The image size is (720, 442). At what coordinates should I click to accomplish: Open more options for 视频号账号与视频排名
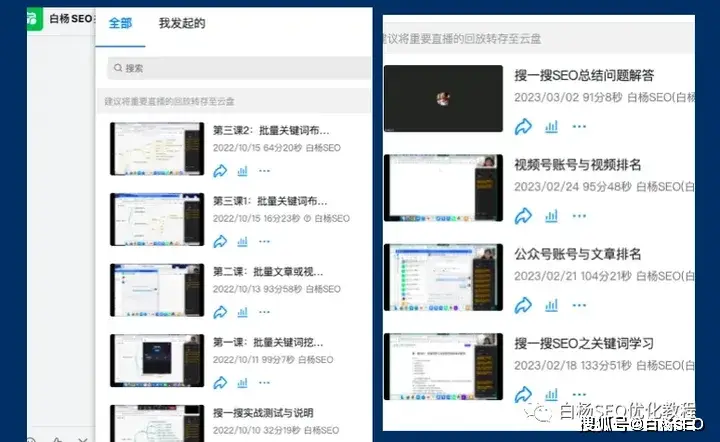(x=579, y=216)
